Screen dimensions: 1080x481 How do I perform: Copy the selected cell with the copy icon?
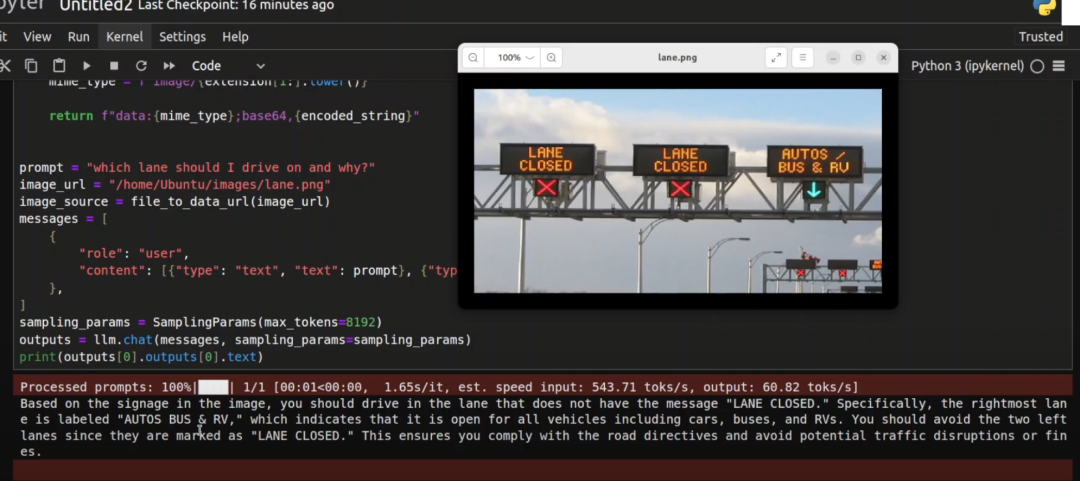[31, 66]
